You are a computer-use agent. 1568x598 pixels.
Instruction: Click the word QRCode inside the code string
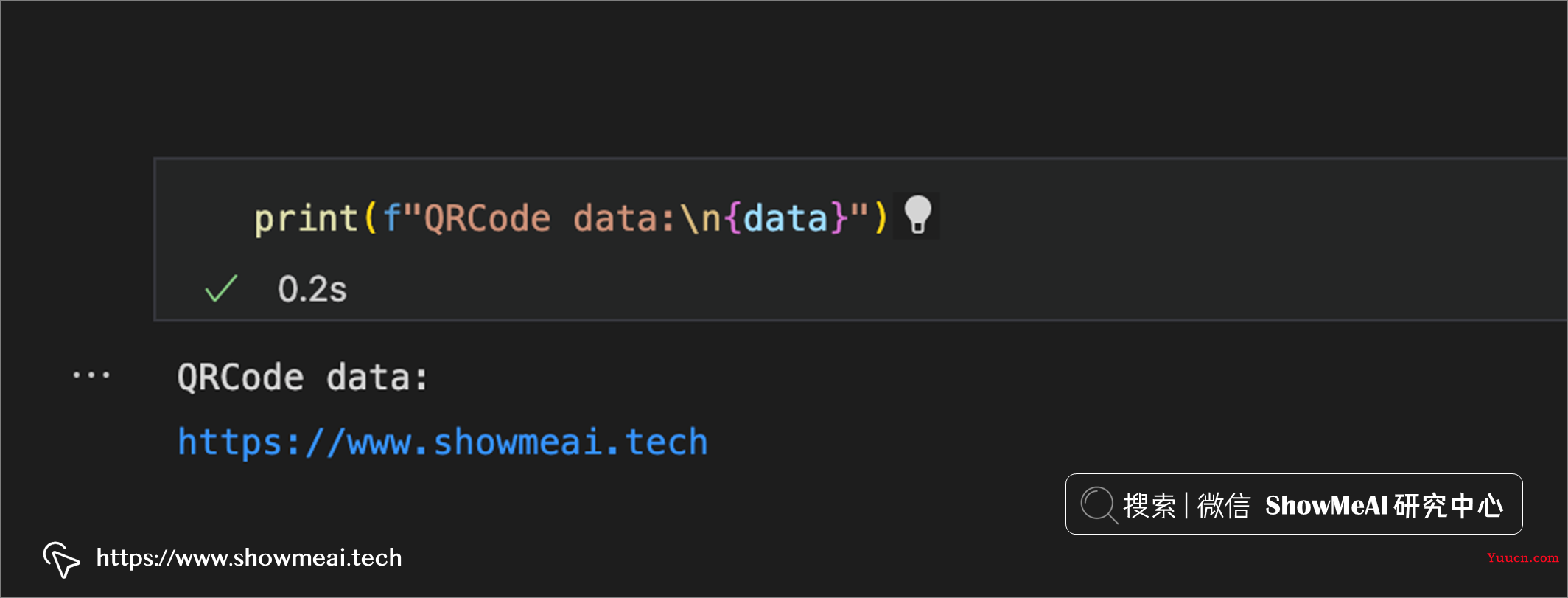pos(488,218)
